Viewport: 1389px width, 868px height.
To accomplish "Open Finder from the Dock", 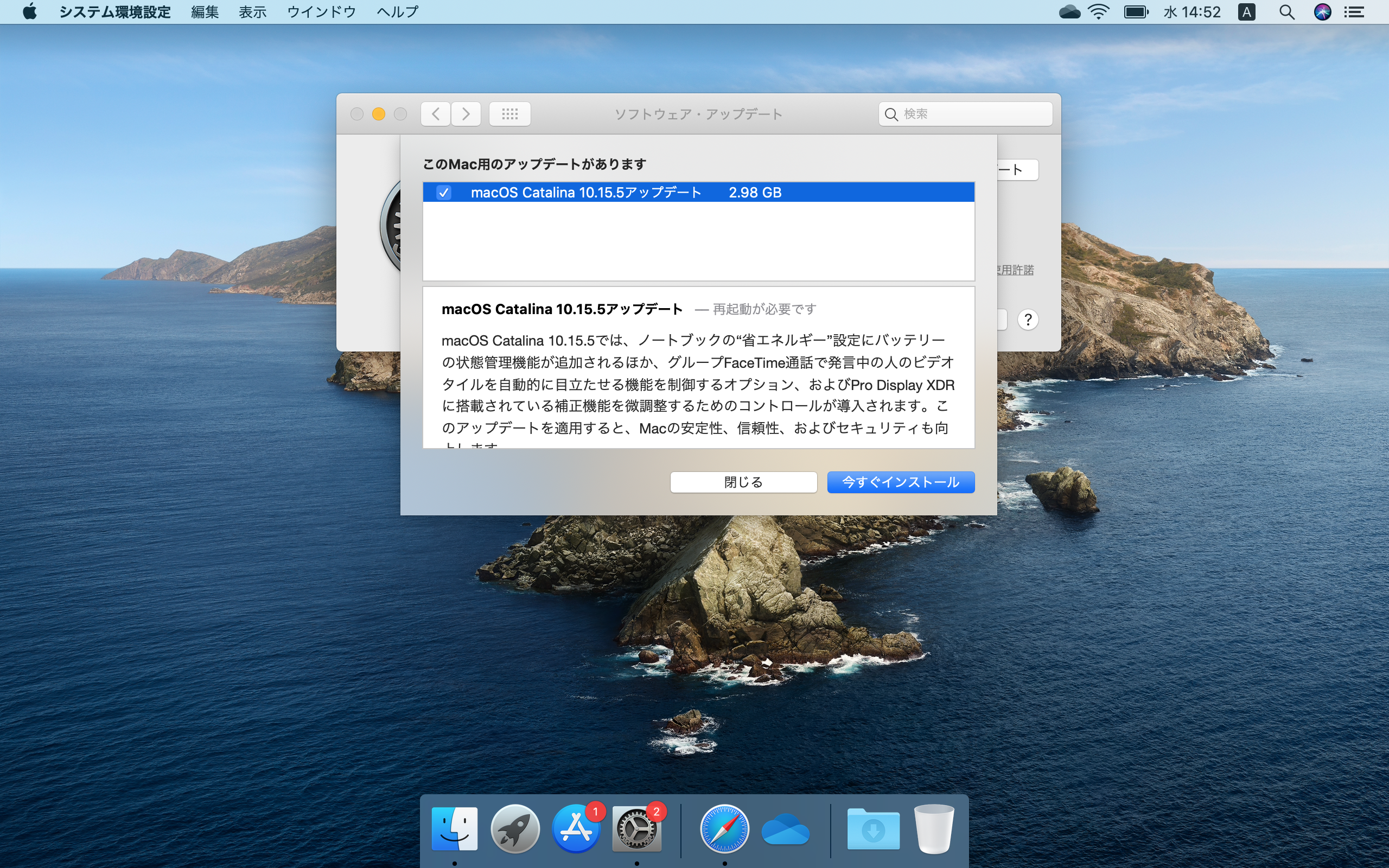I will [455, 828].
